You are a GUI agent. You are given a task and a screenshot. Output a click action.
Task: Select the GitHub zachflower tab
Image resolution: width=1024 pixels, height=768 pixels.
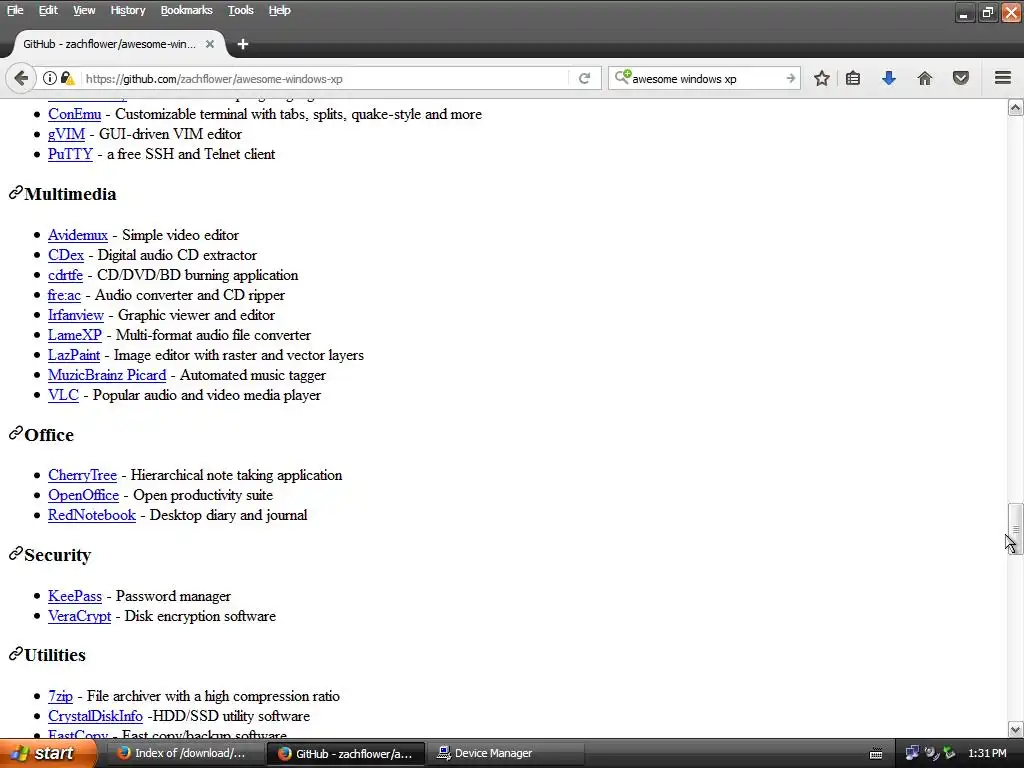(118, 44)
